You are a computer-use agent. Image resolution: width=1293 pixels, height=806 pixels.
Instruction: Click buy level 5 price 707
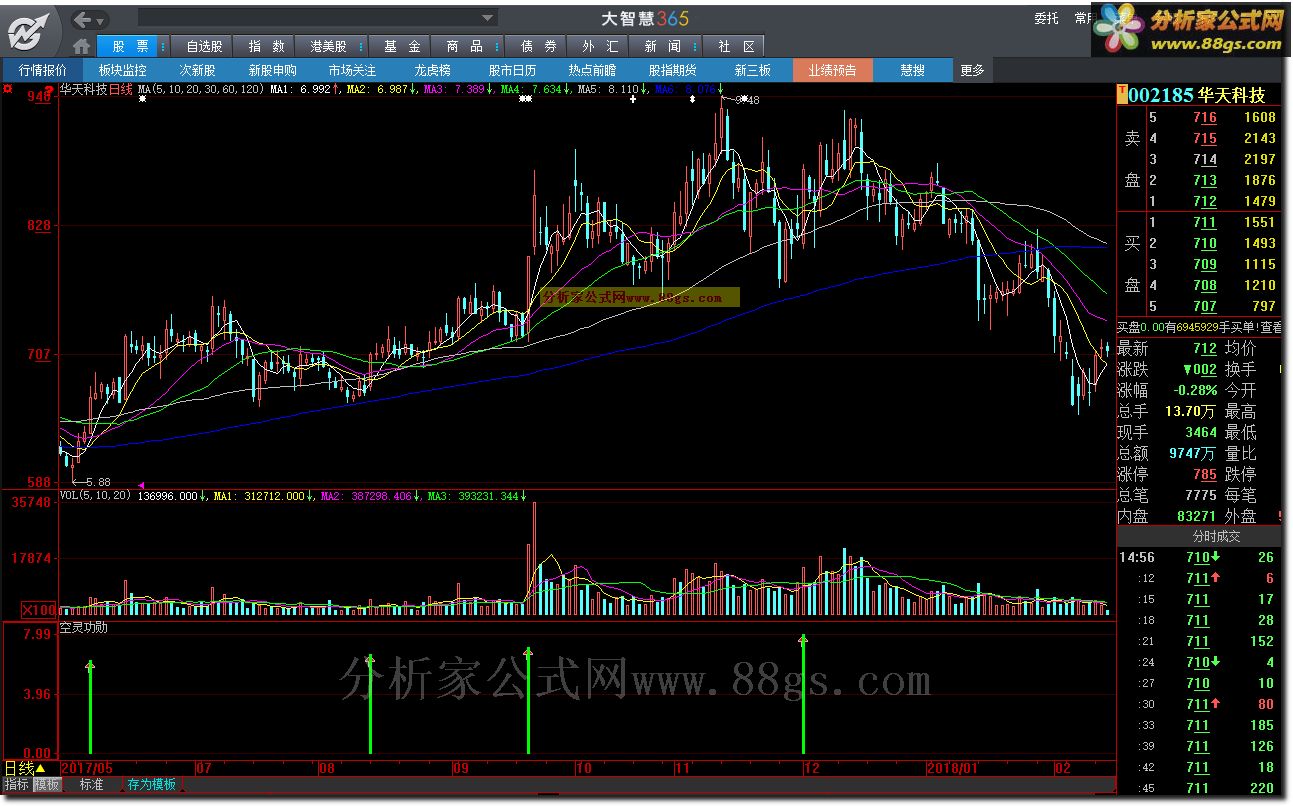(x=1204, y=306)
